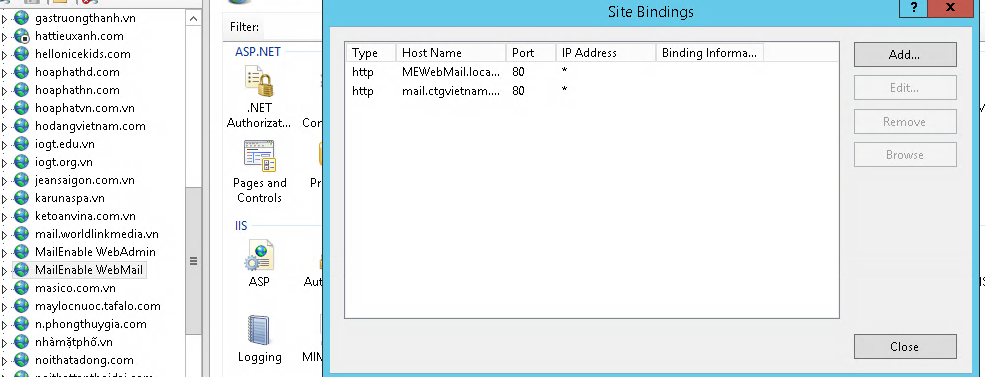Select the iogt.org.vn site
Screen dimensions: 985x377
pos(64,162)
